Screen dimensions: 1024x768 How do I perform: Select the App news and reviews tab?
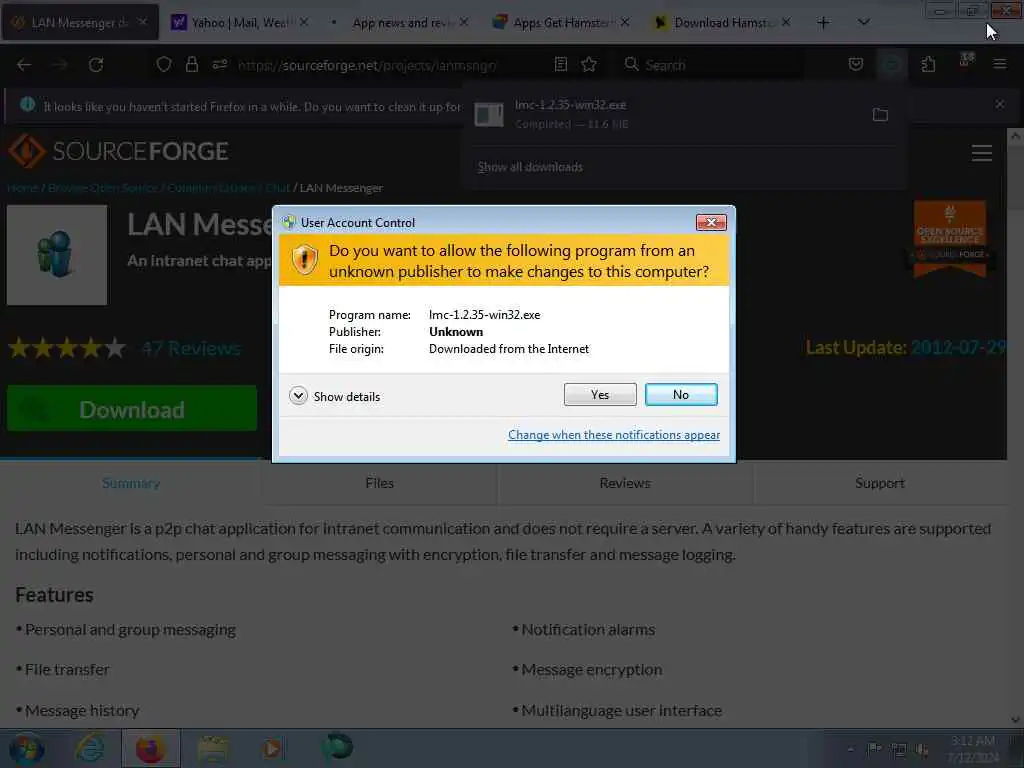point(400,22)
